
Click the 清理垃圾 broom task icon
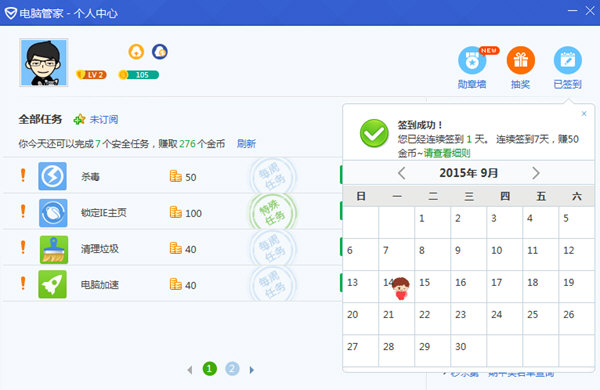[x=54, y=250]
